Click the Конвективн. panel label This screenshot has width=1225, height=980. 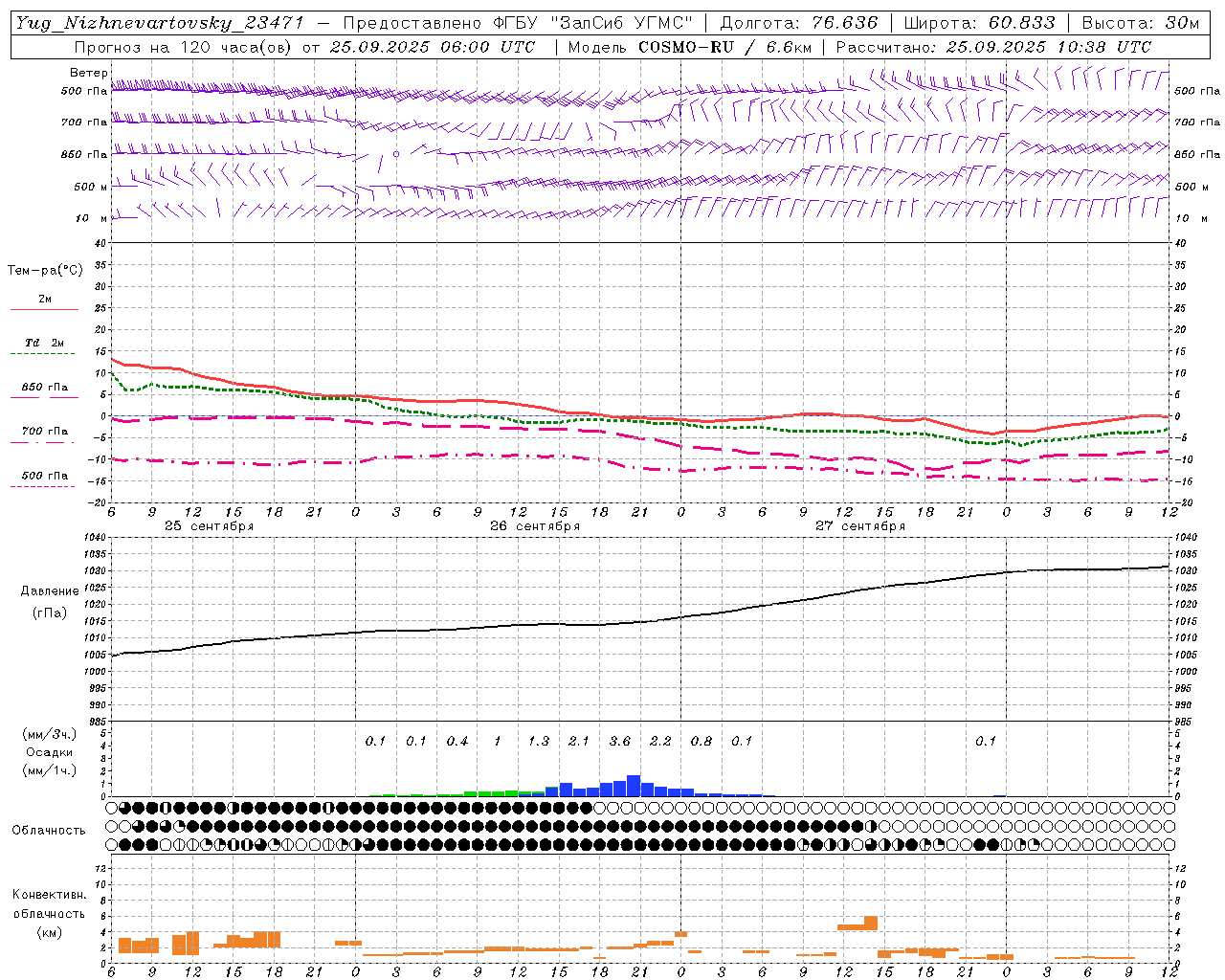tap(49, 896)
